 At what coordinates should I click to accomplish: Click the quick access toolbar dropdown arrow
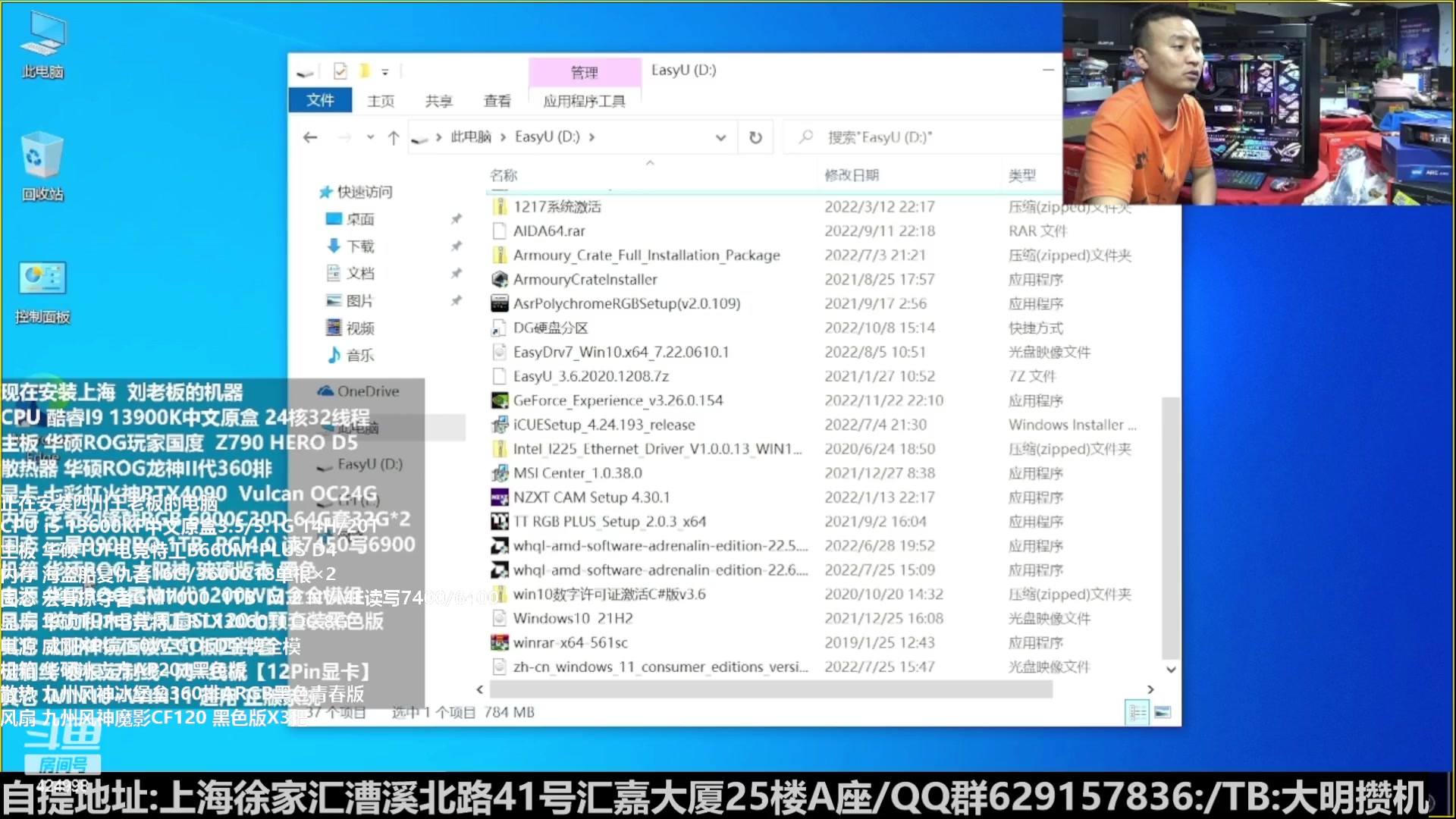point(385,72)
